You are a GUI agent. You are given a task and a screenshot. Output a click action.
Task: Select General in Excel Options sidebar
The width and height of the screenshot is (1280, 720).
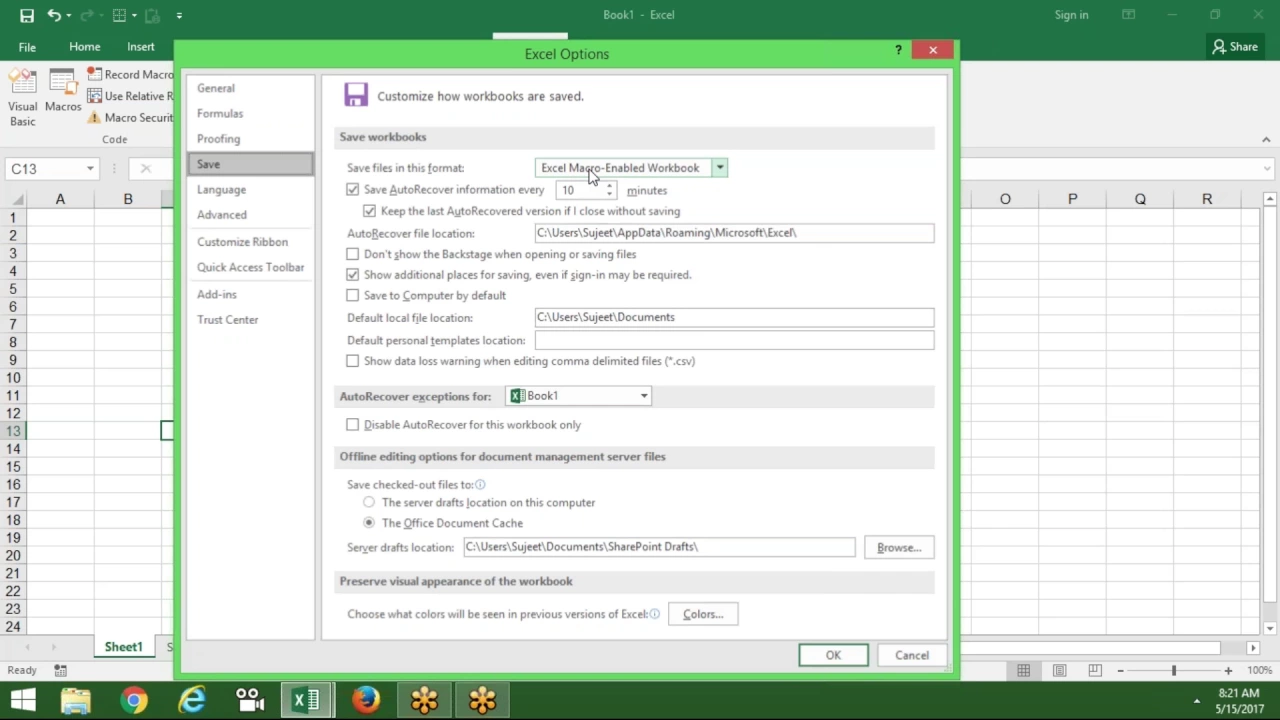pos(250,88)
